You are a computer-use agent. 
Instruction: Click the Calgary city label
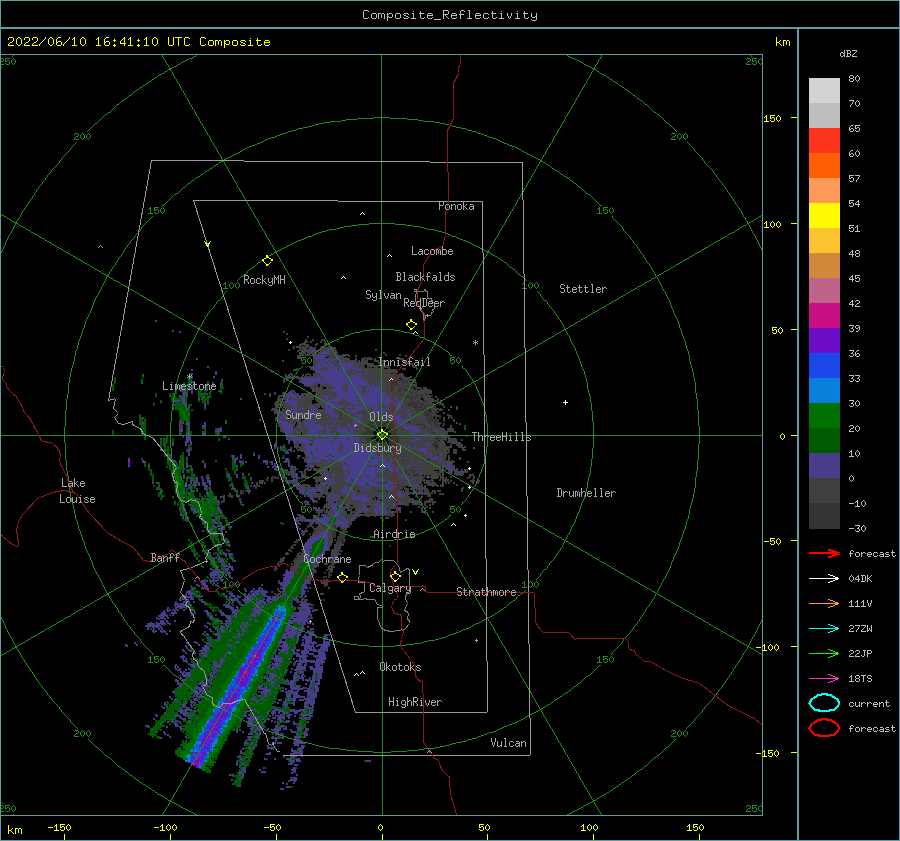[390, 588]
